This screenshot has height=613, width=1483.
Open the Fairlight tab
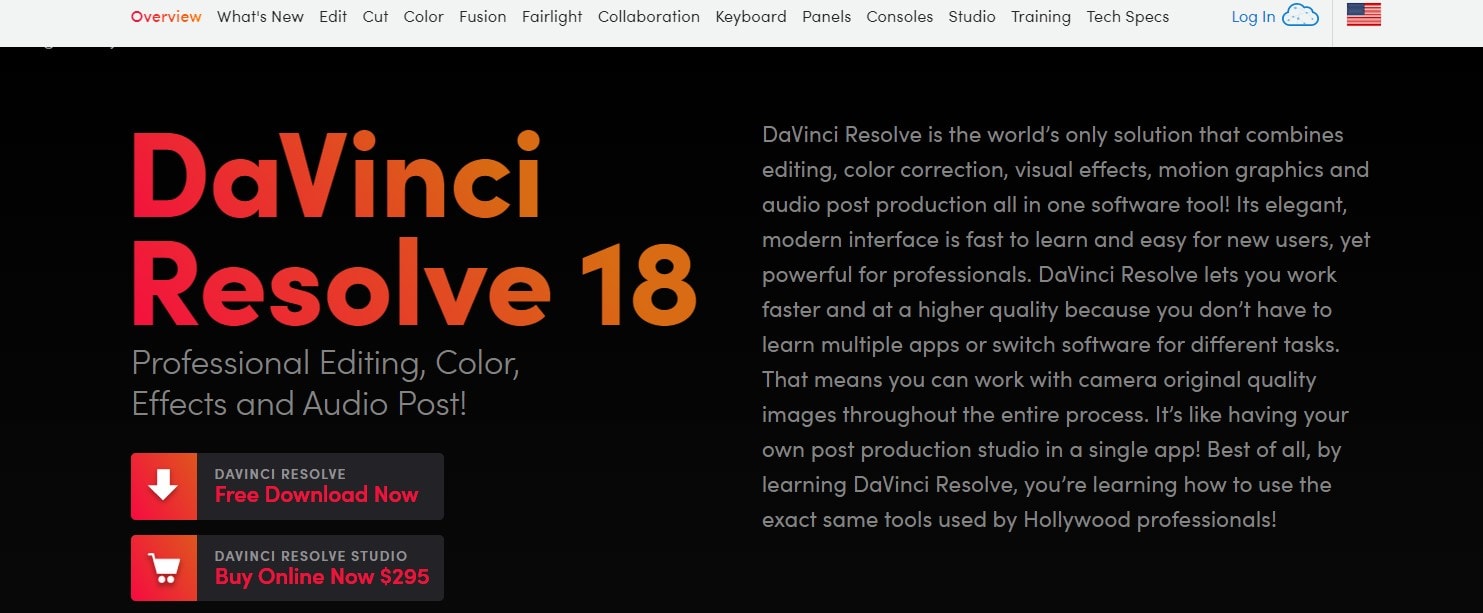[x=552, y=17]
